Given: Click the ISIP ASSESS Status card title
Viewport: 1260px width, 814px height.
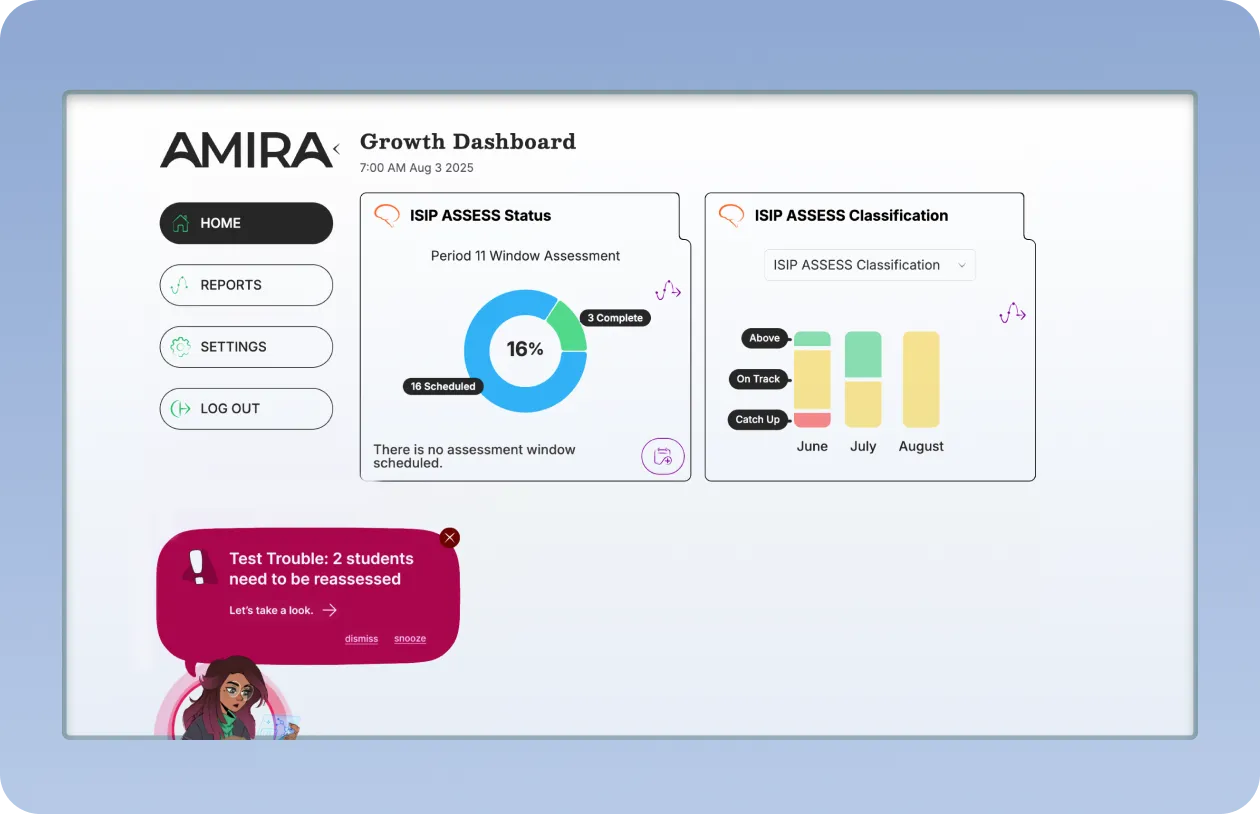Looking at the screenshot, I should click(480, 215).
